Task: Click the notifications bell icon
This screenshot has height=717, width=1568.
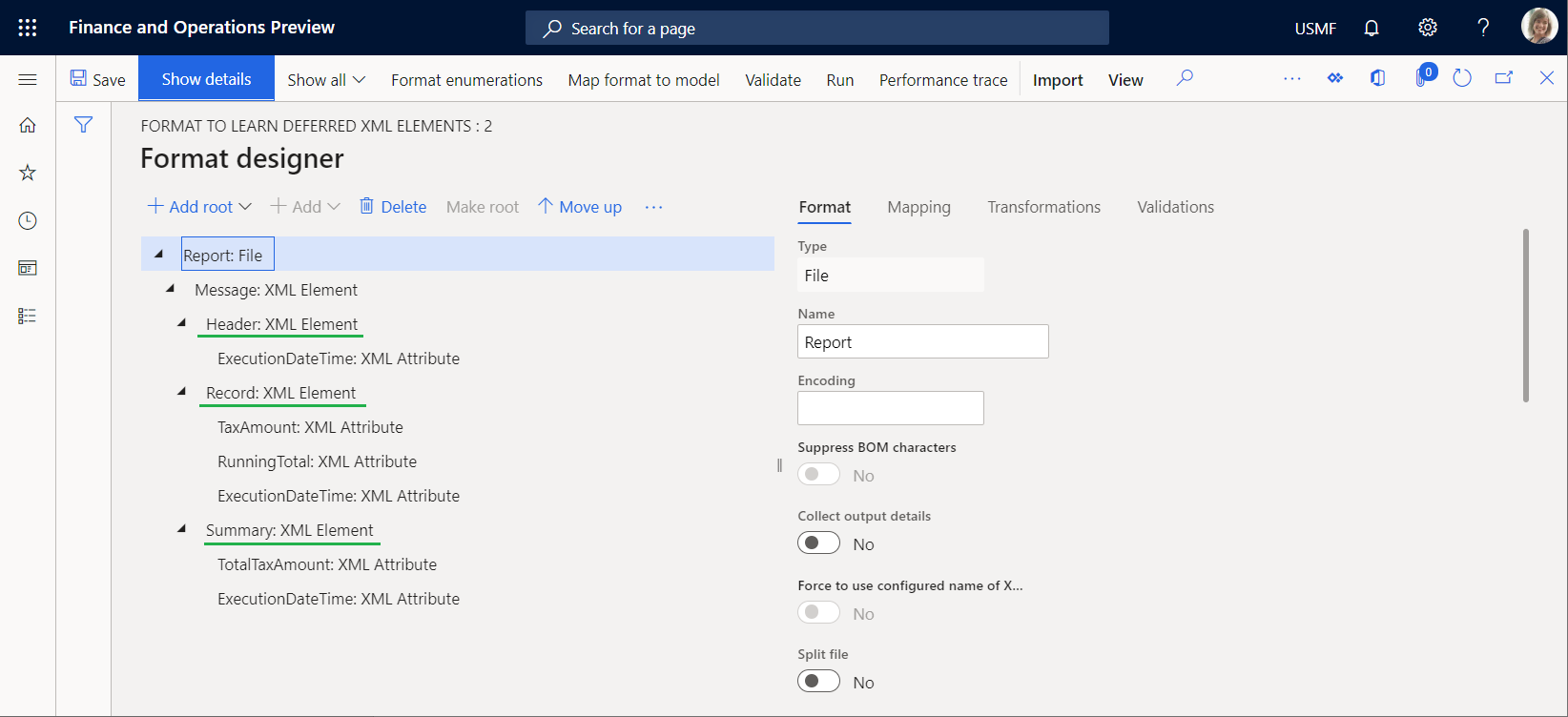Action: pyautogui.click(x=1372, y=28)
